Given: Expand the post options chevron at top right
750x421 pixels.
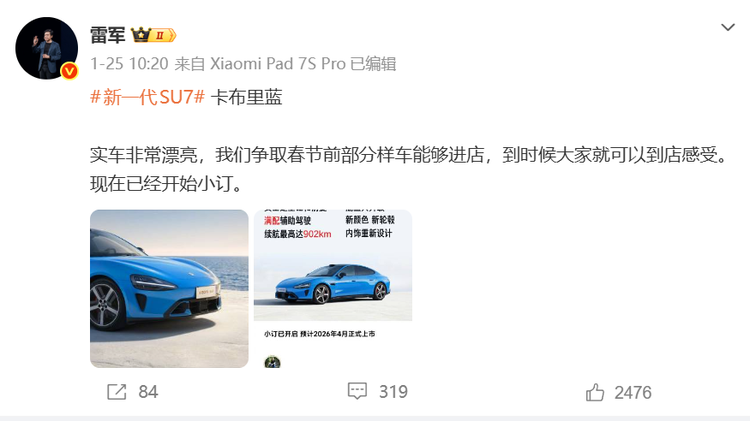Looking at the screenshot, I should (x=728, y=28).
